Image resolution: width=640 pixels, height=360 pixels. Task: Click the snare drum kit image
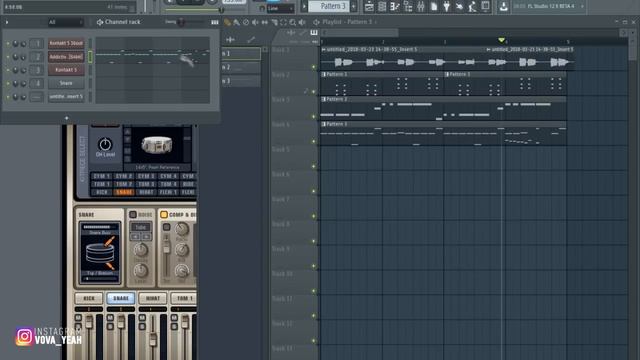(157, 145)
